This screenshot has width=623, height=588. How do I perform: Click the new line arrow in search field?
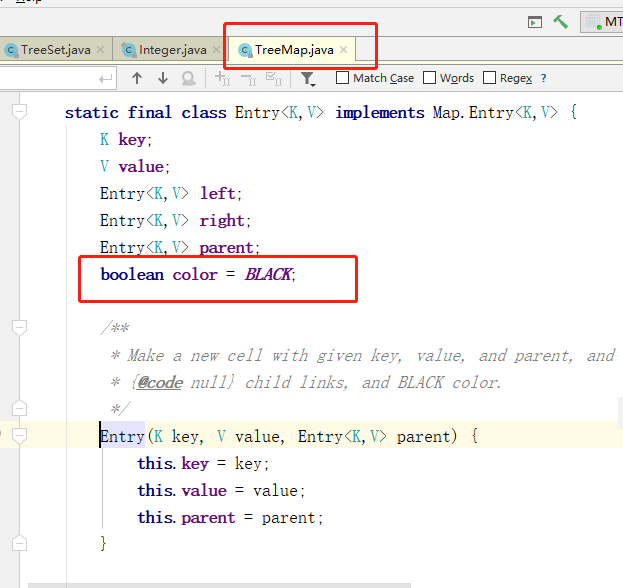click(106, 79)
